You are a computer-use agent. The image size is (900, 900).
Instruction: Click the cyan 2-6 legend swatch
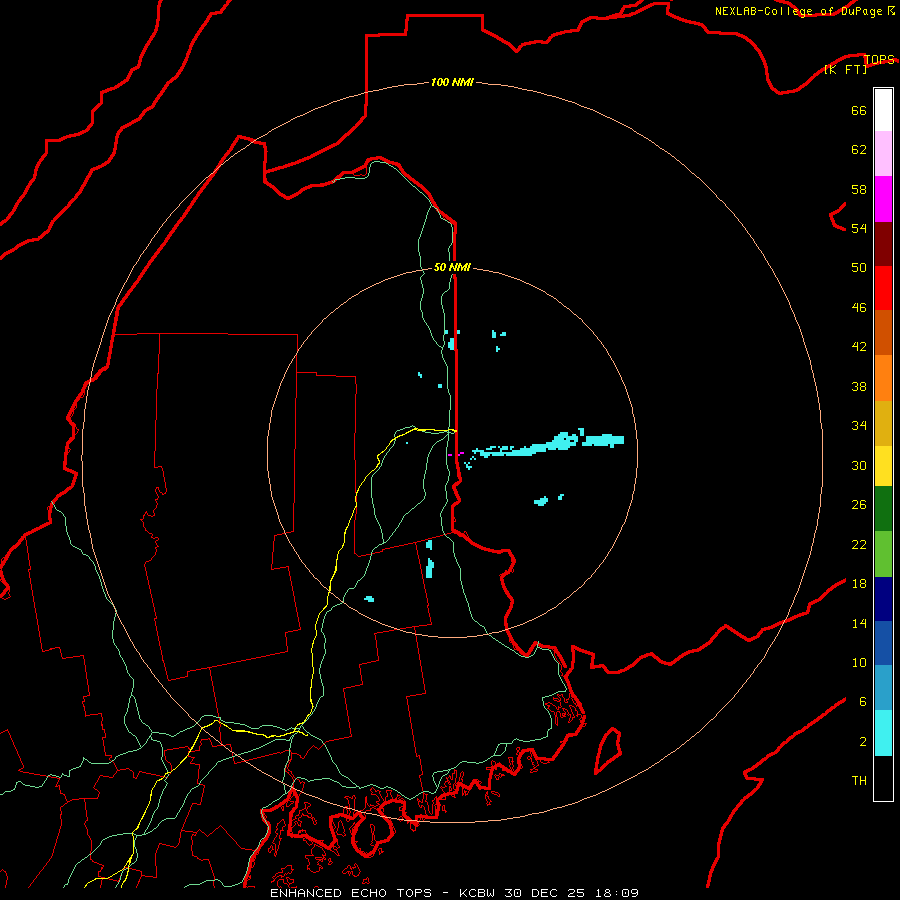point(883,733)
